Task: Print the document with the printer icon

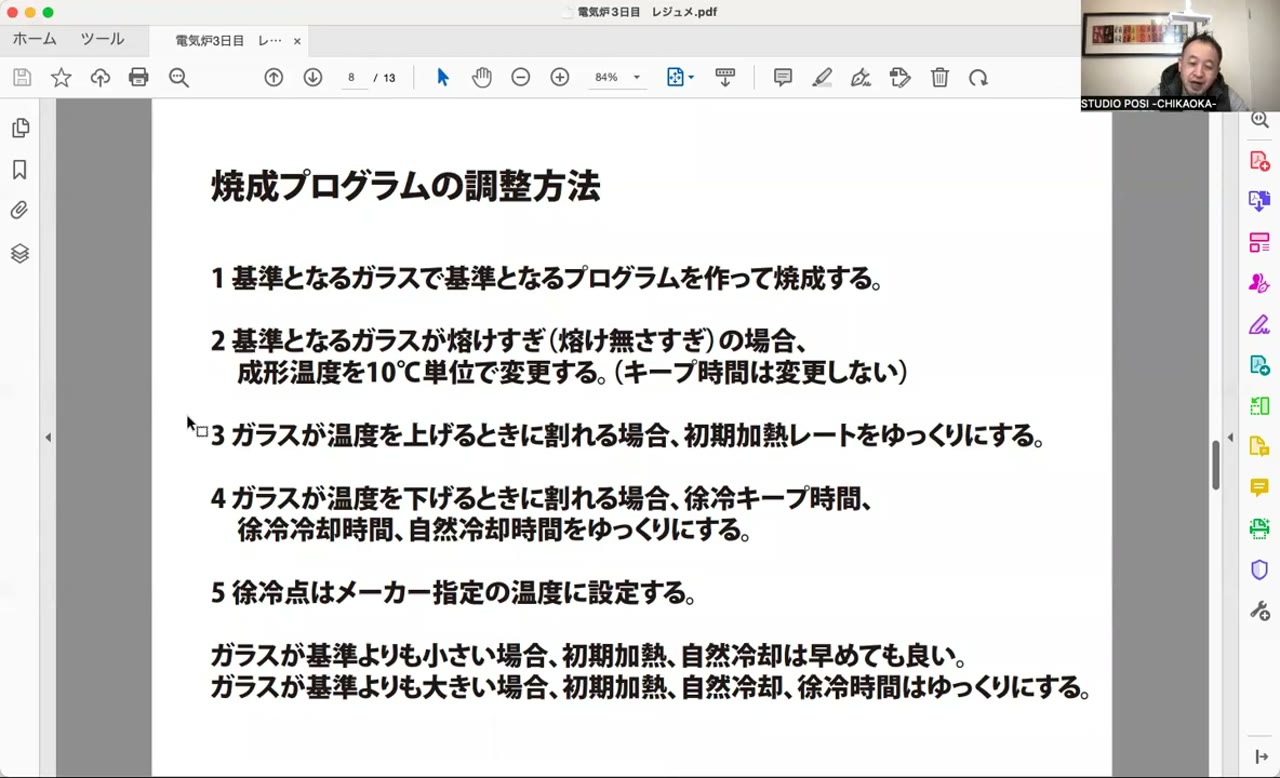Action: pyautogui.click(x=139, y=77)
